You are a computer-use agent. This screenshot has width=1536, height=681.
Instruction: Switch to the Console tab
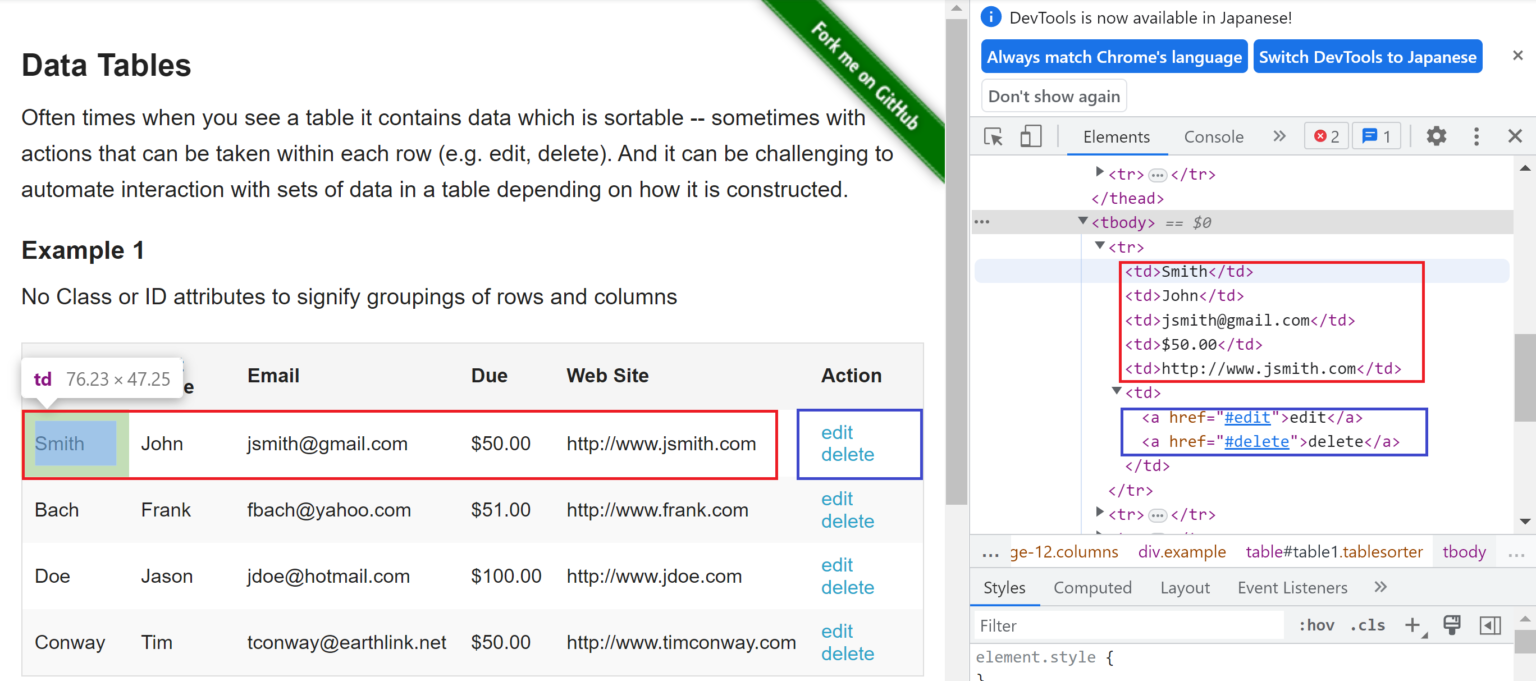tap(1213, 137)
